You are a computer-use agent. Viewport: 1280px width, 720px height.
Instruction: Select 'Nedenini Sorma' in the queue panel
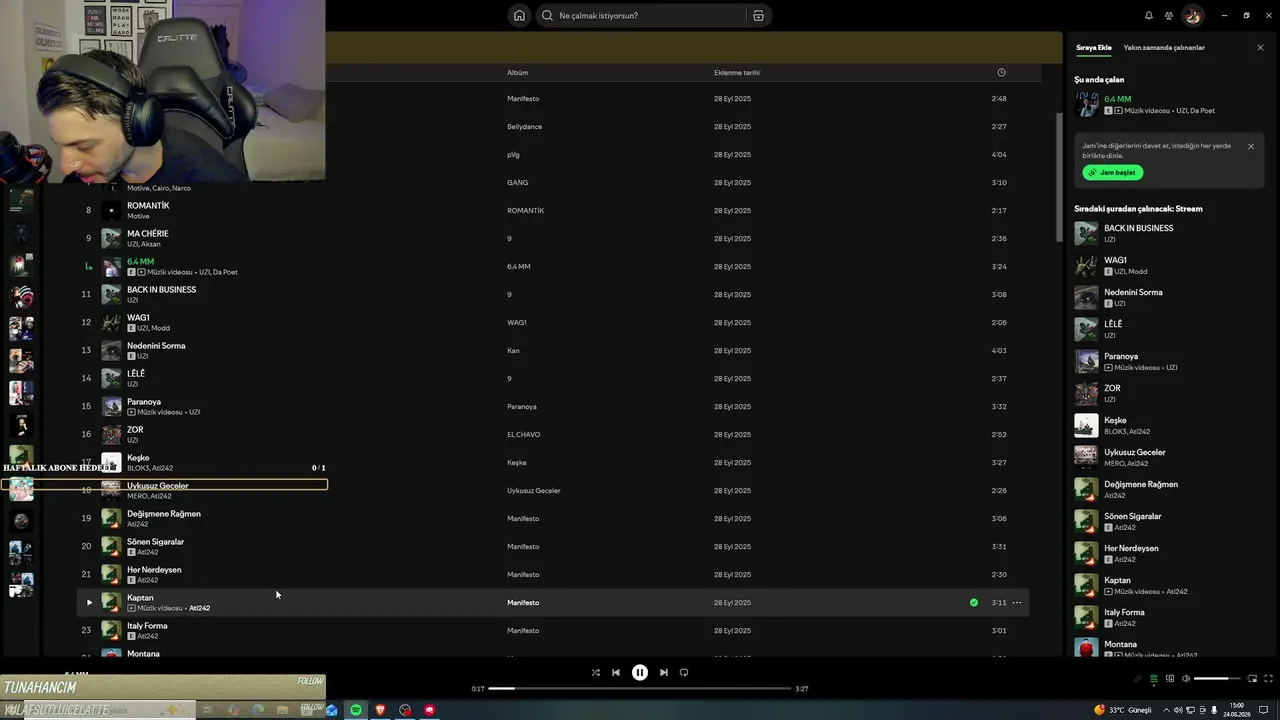pyautogui.click(x=1133, y=292)
